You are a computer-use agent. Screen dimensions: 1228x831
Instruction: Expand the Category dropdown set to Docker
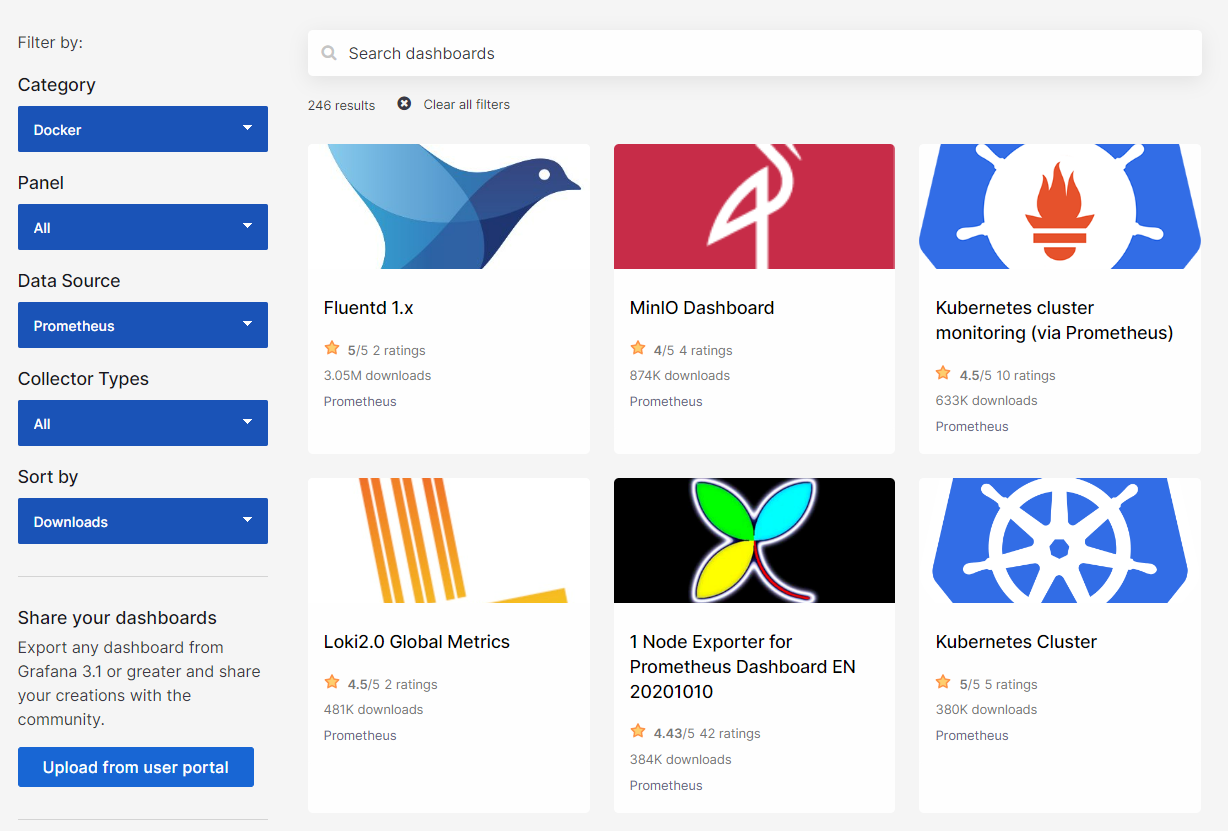(143, 129)
